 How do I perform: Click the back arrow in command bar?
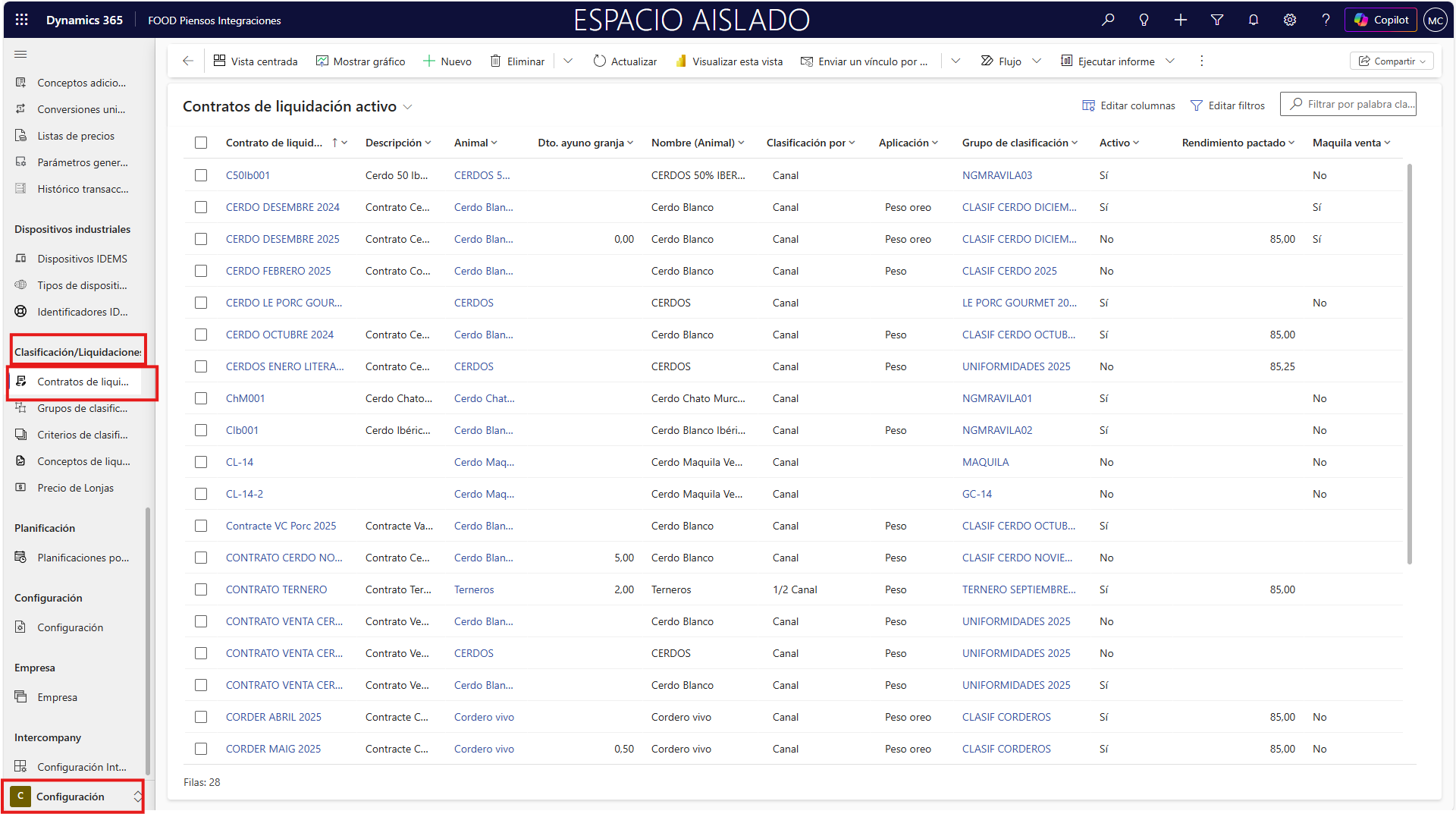[x=188, y=61]
